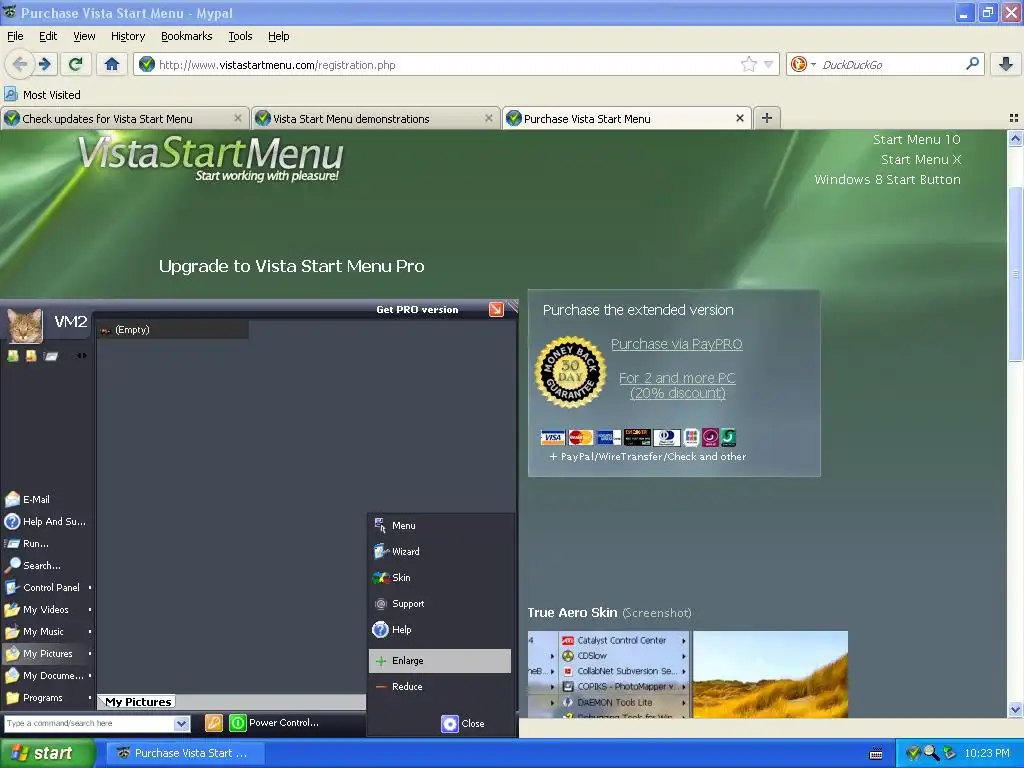Open the Start Menu X link
The height and width of the screenshot is (768, 1024).
tap(921, 159)
